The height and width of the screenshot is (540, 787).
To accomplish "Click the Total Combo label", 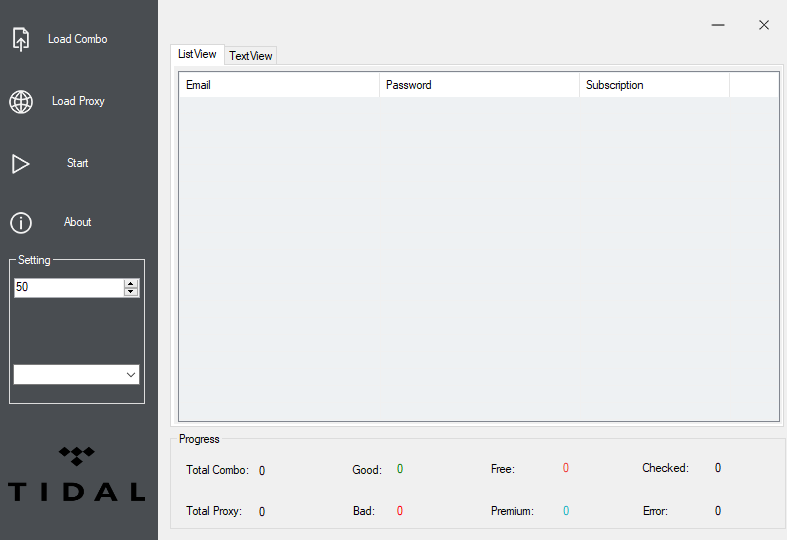I will [217, 470].
